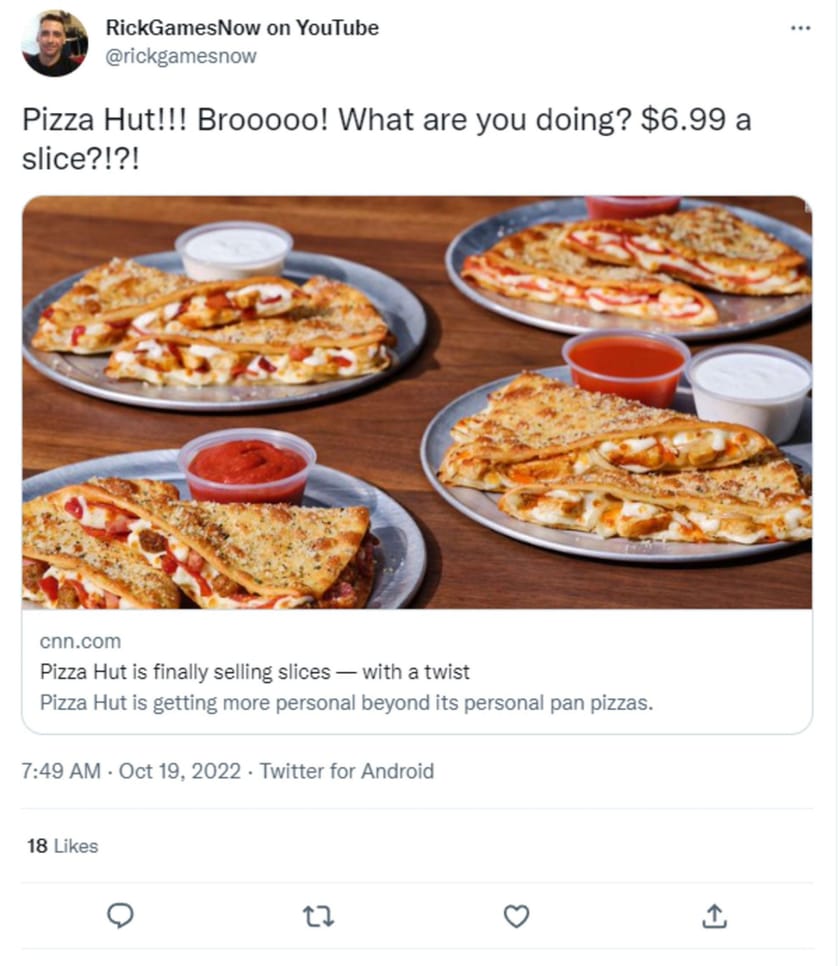Open share options from the upload arrow
Image resolution: width=840 pixels, height=966 pixels.
(714, 915)
